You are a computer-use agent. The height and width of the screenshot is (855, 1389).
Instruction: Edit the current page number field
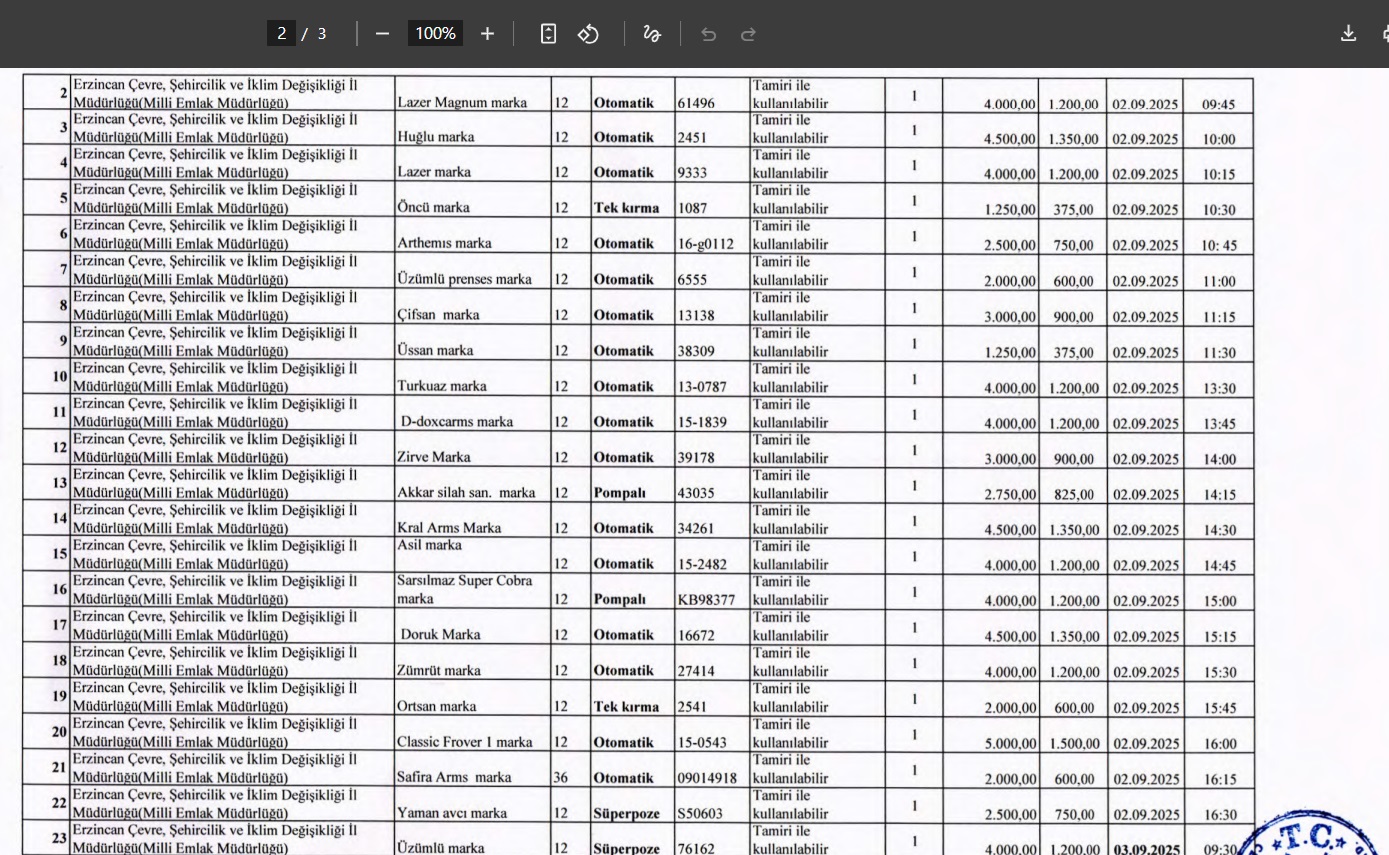(x=281, y=33)
